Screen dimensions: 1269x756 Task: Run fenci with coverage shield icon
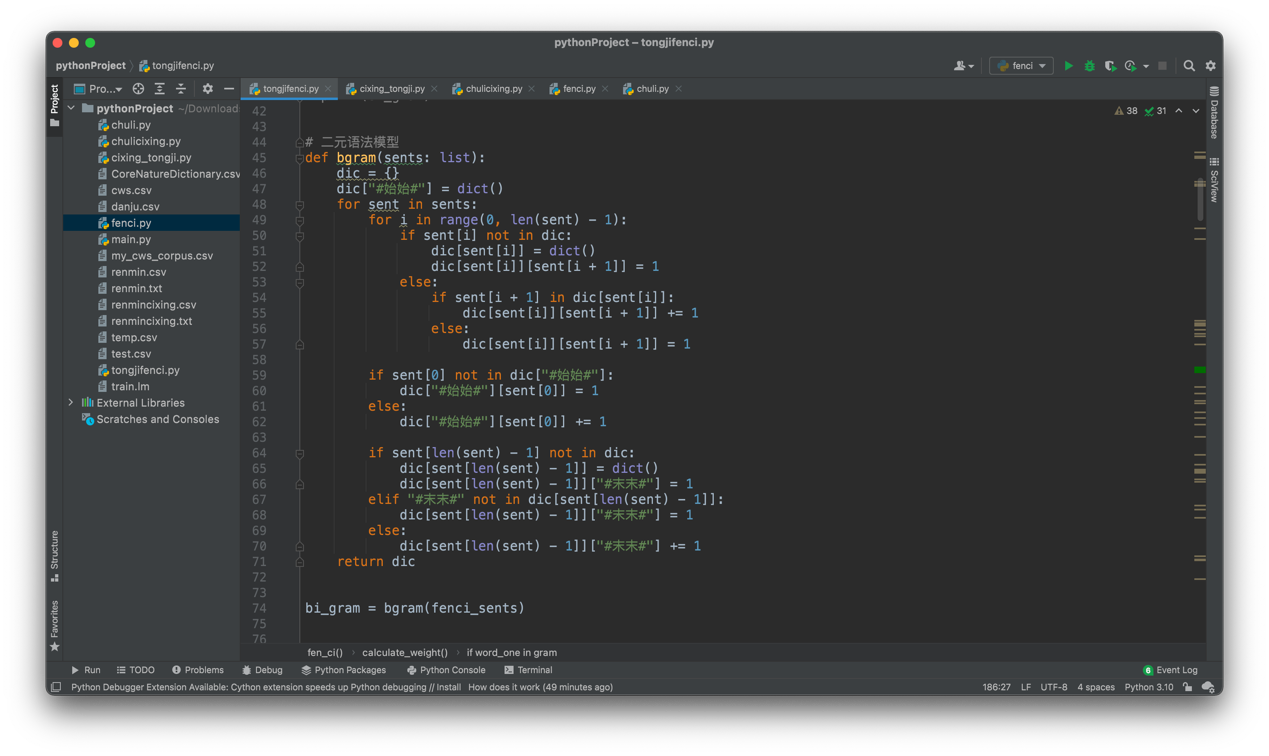[x=1110, y=66]
